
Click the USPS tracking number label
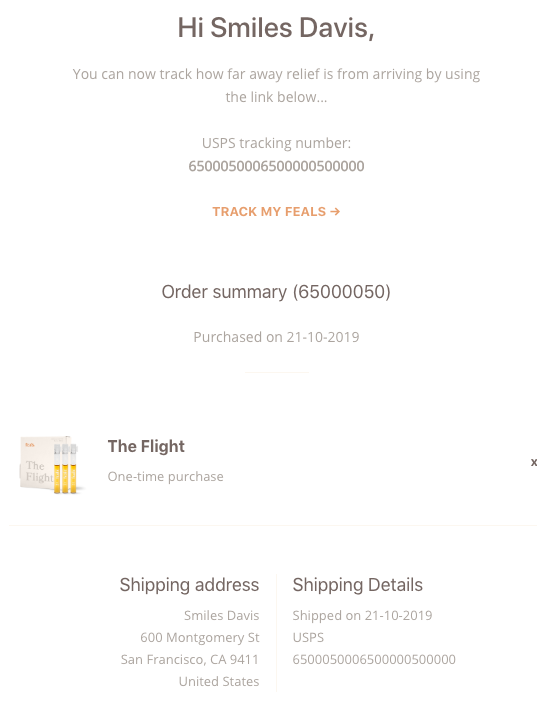(x=276, y=143)
